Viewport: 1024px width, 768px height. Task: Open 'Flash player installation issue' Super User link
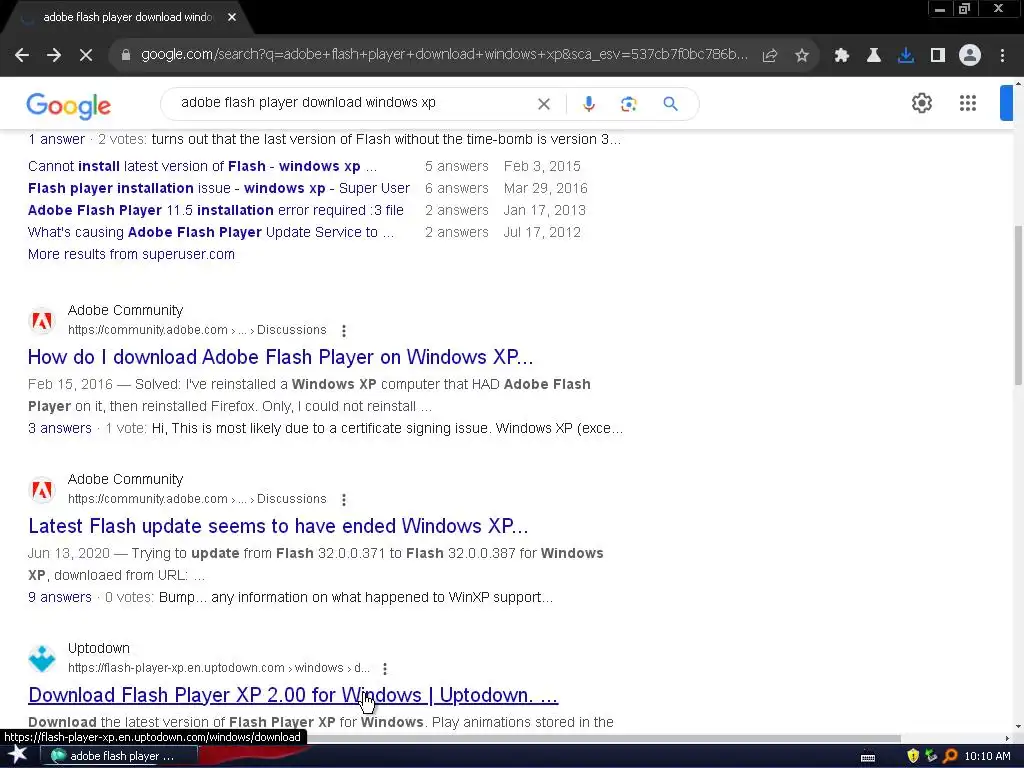(219, 189)
